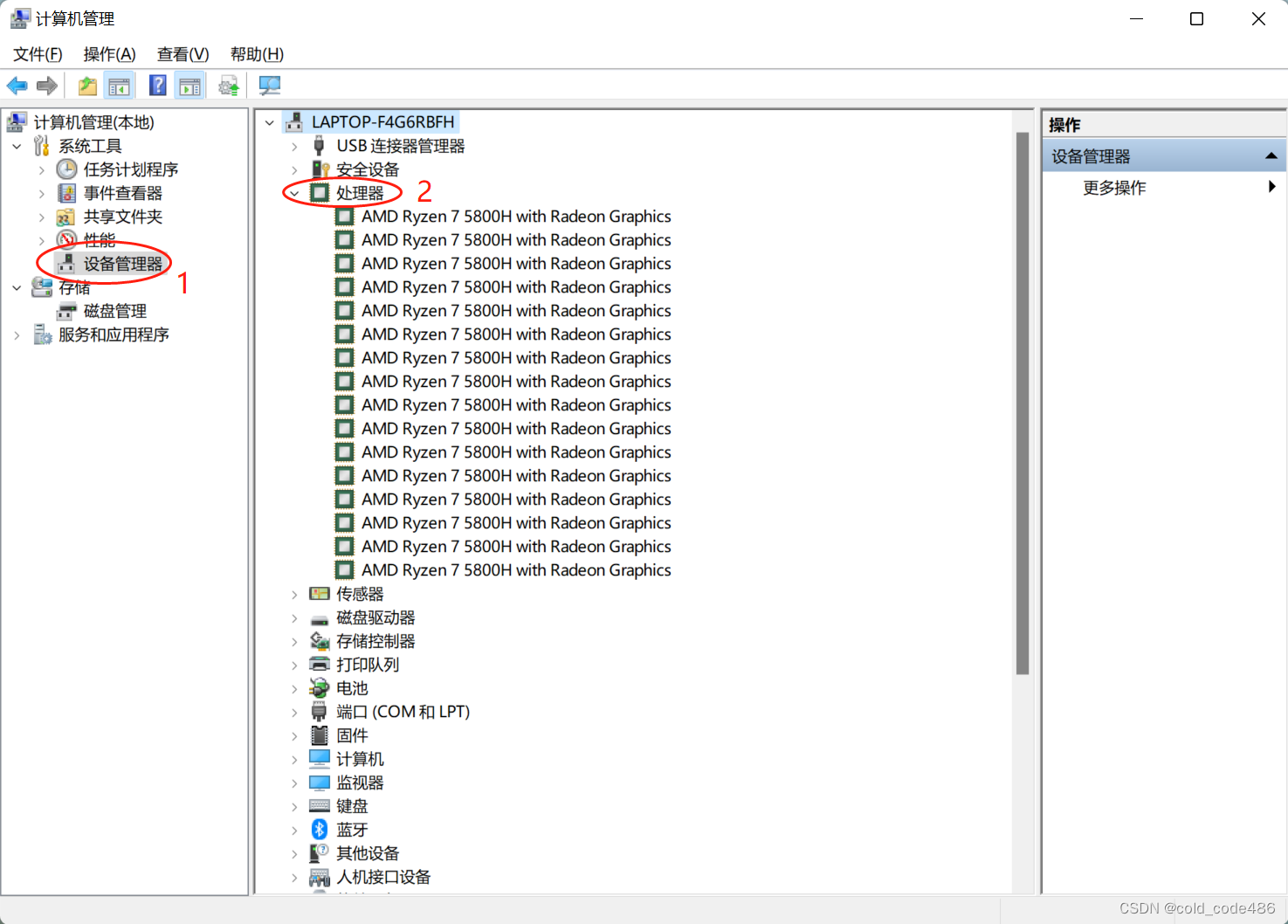The width and height of the screenshot is (1288, 924).
Task: Open 更多操作 submenu in Actions pane
Action: coord(1164,187)
